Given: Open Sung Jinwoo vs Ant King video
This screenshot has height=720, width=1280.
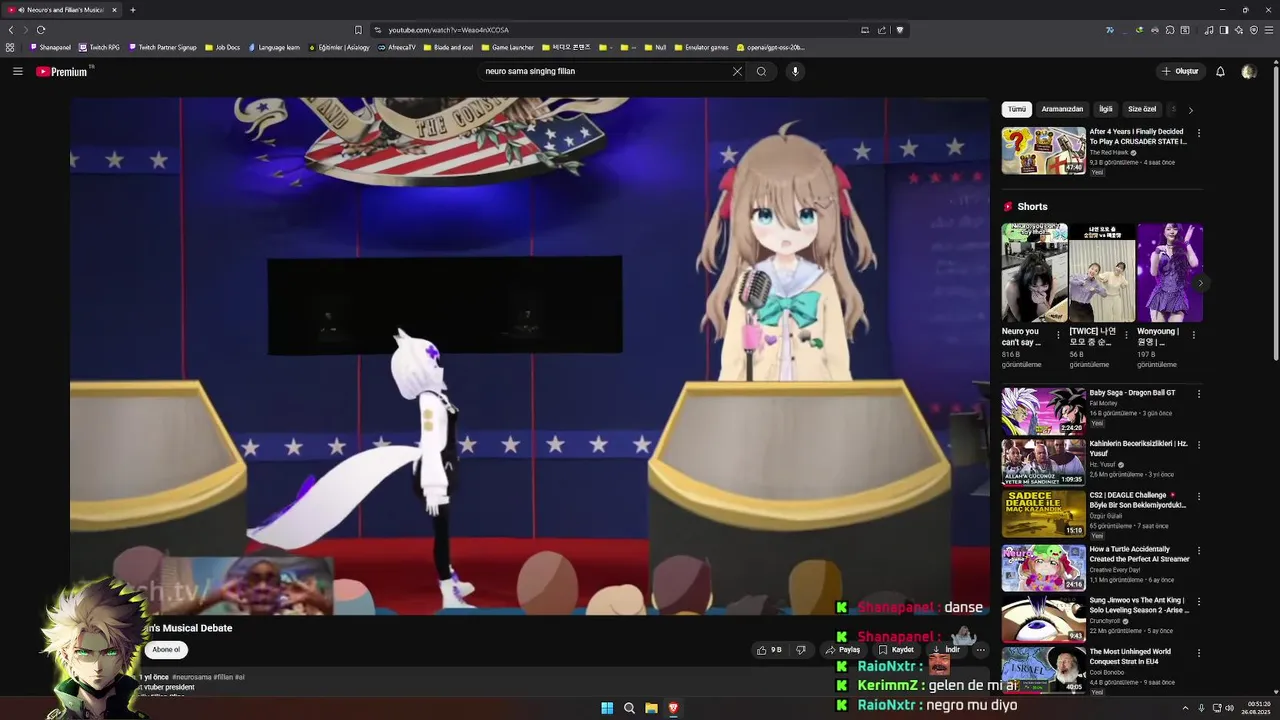Looking at the screenshot, I should [1043, 619].
